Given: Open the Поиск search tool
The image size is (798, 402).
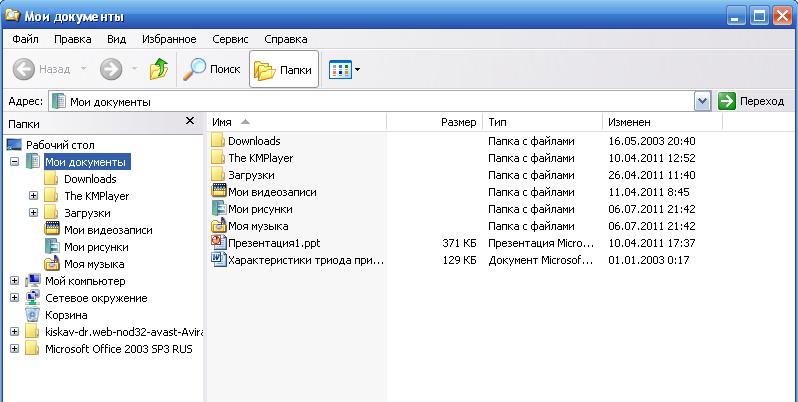Looking at the screenshot, I should coord(212,69).
